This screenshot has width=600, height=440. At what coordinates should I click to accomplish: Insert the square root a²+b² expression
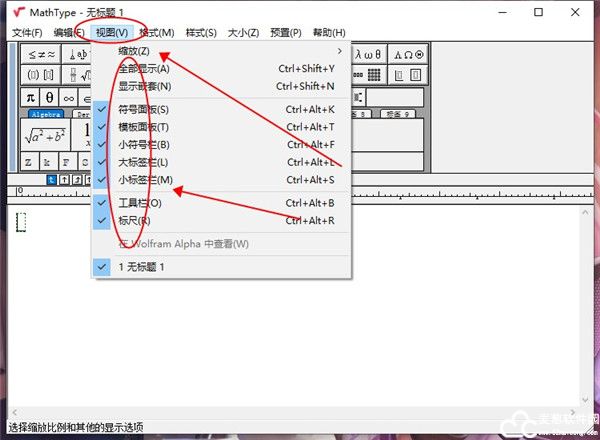[x=45, y=135]
